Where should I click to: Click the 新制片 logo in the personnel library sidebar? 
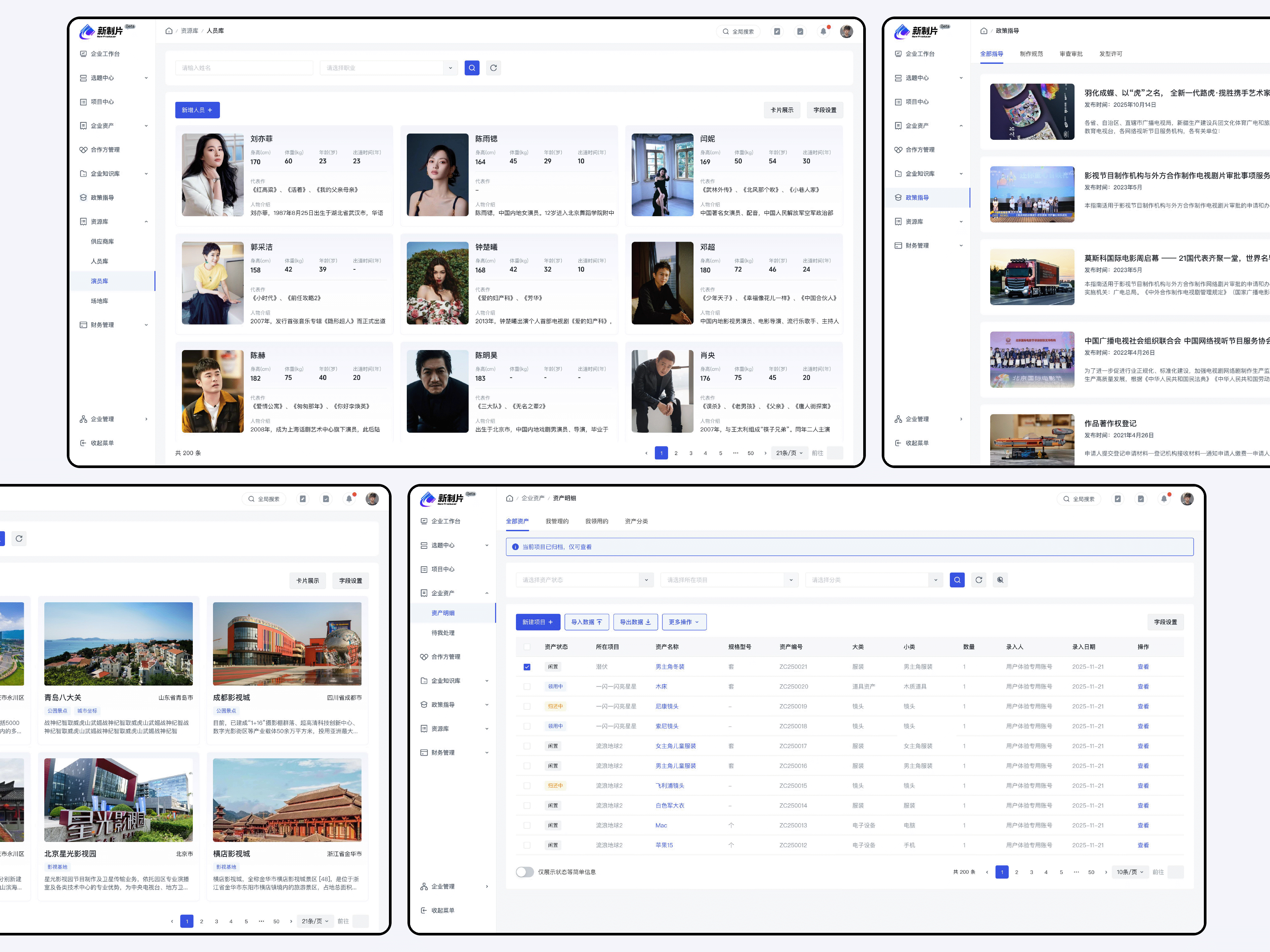pyautogui.click(x=102, y=31)
